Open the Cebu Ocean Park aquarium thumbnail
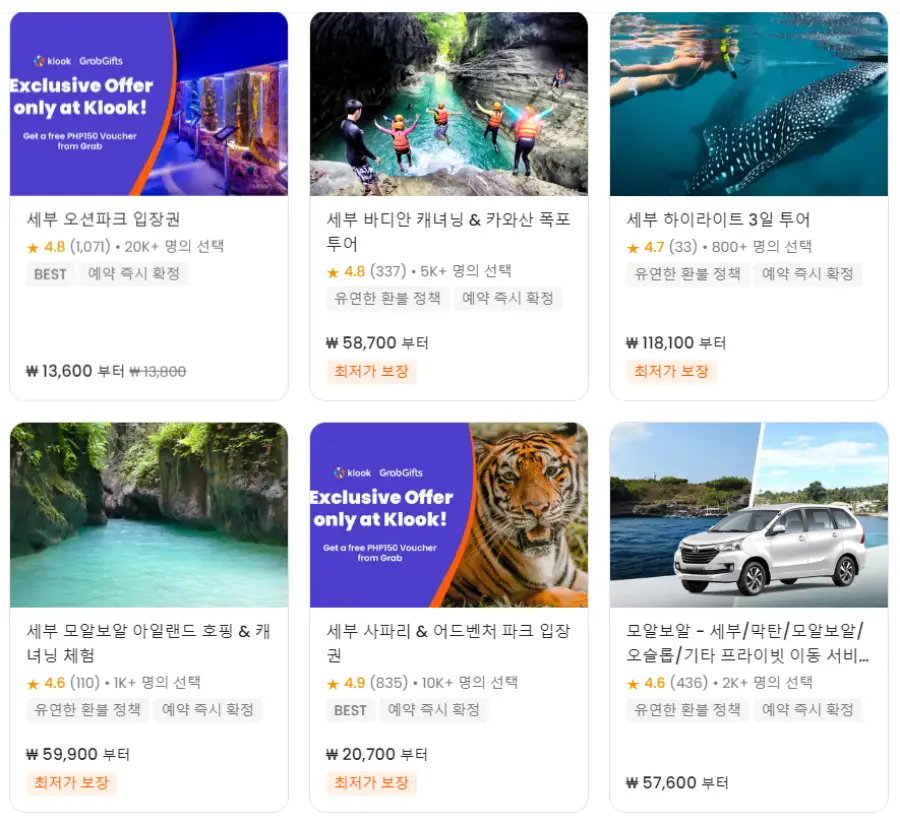 coord(149,104)
